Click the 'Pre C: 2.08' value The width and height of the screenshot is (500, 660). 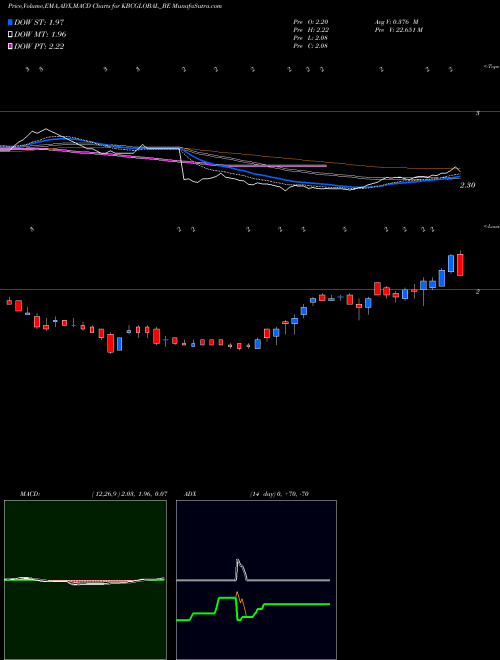point(311,46)
